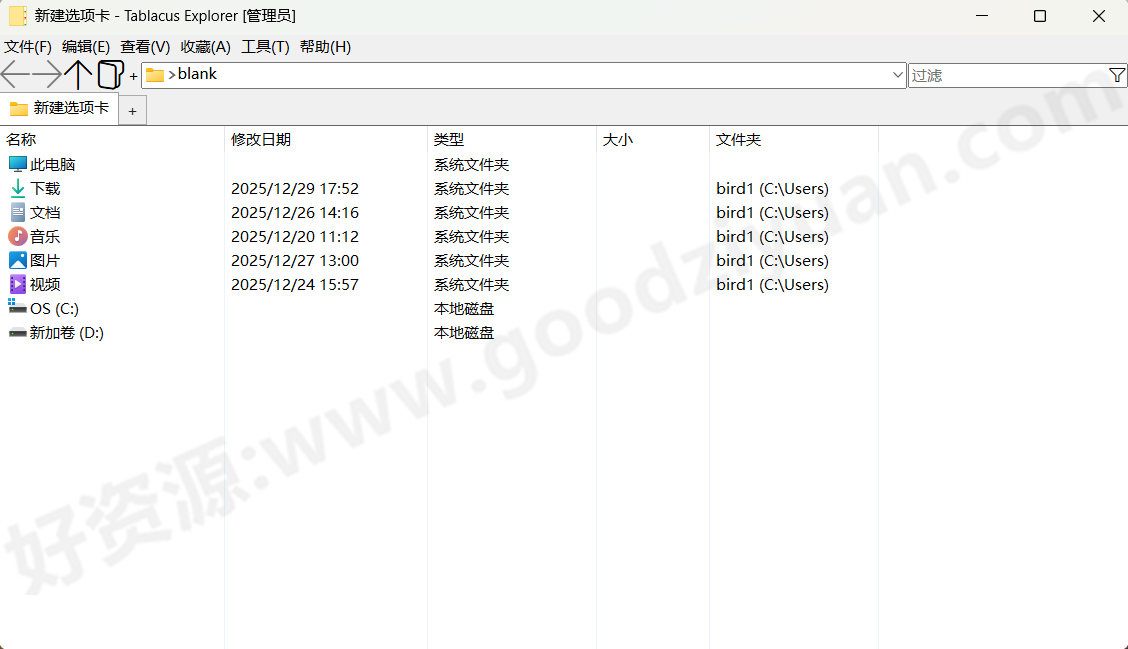Viewport: 1128px width, 649px height.
Task: Go up one folder level with the Up arrow
Action: point(79,74)
